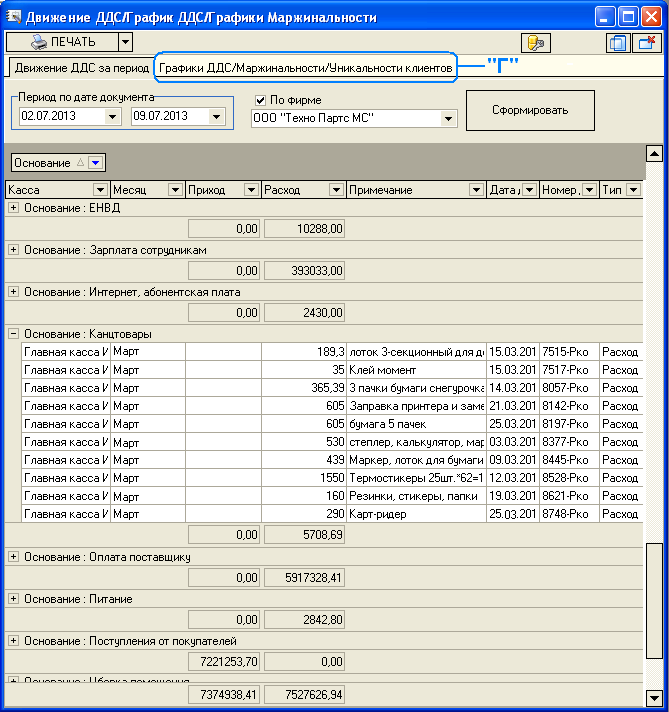Click document number 8748-Рко

(x=569, y=514)
